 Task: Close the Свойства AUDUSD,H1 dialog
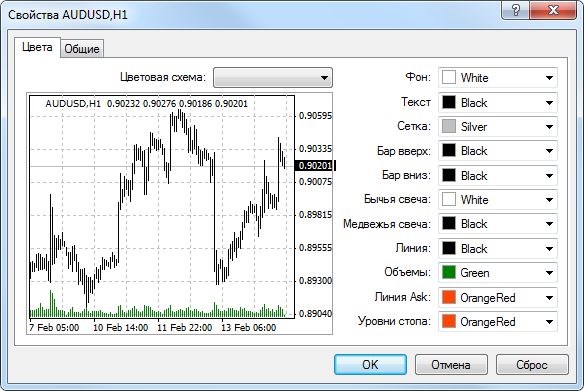click(553, 10)
